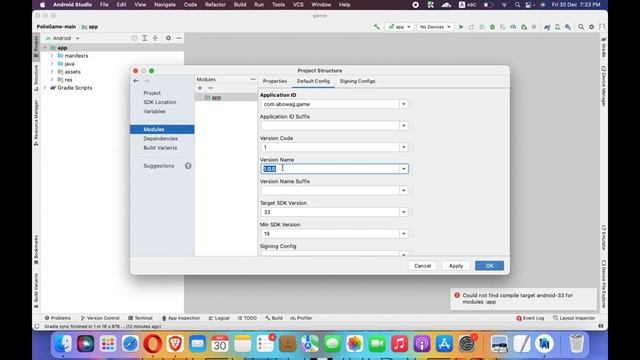
Task: Click the Apply button
Action: pos(456,266)
